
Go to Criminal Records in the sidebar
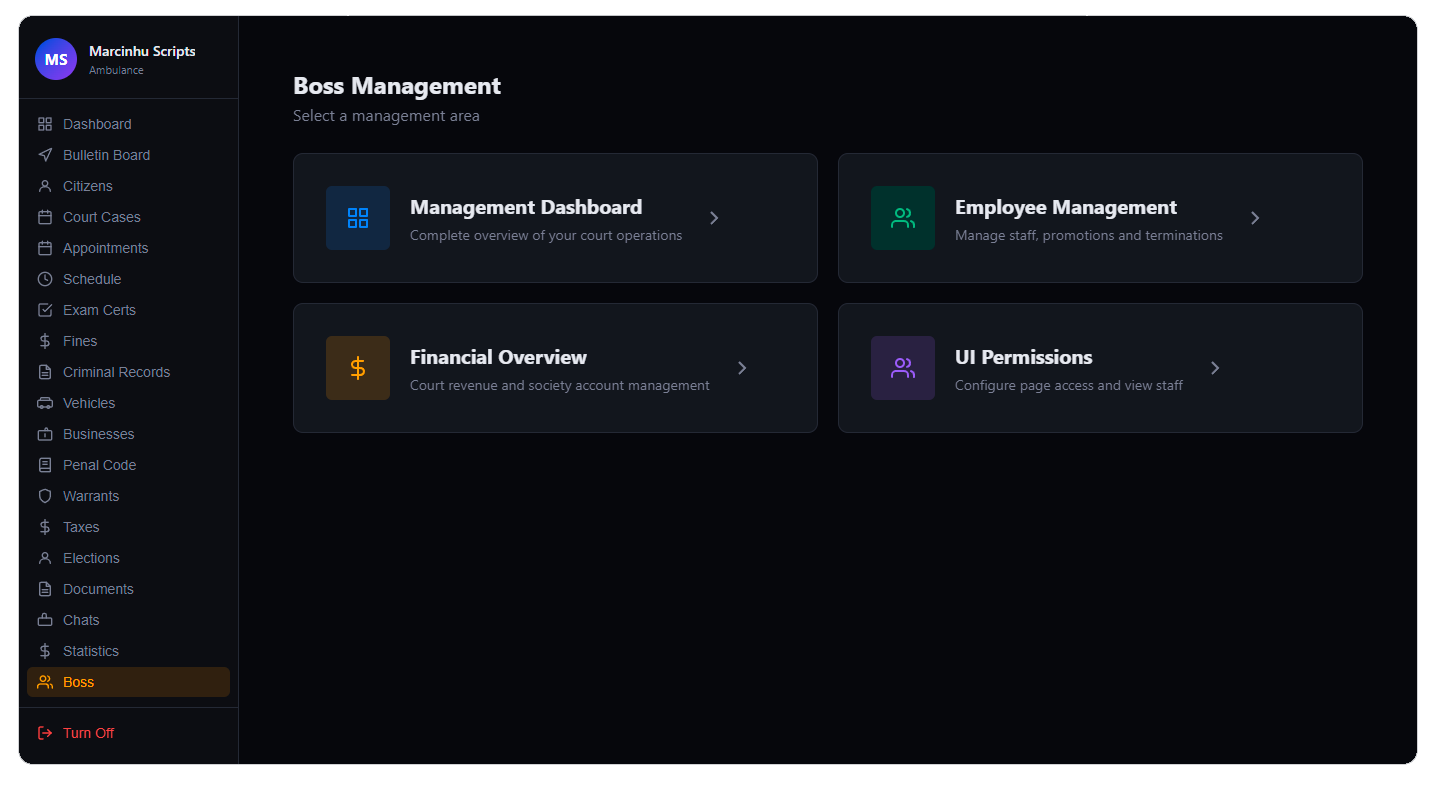tap(116, 372)
